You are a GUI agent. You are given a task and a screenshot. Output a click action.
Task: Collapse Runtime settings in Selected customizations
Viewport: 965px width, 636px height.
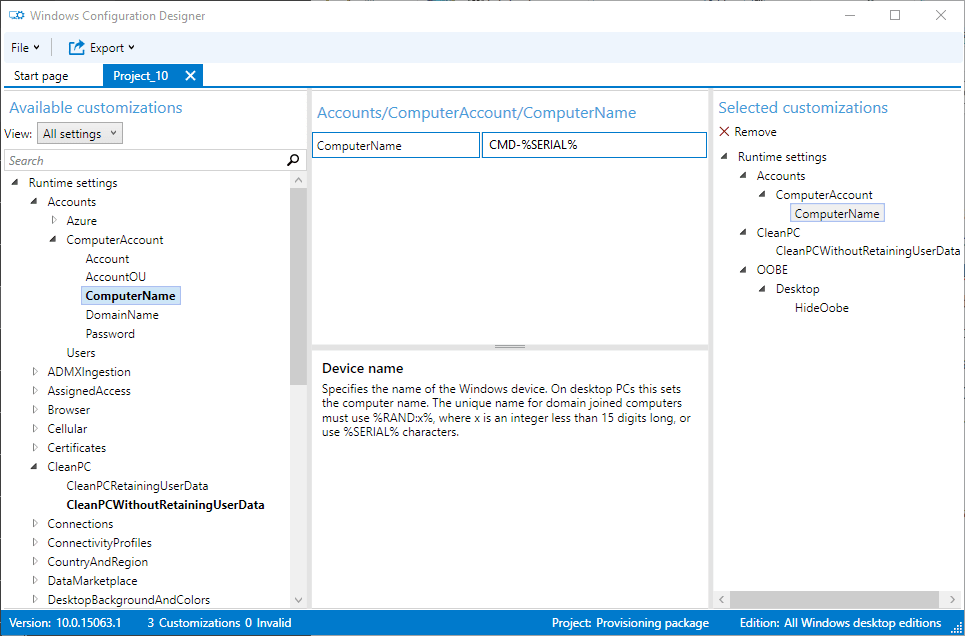pyautogui.click(x=724, y=156)
